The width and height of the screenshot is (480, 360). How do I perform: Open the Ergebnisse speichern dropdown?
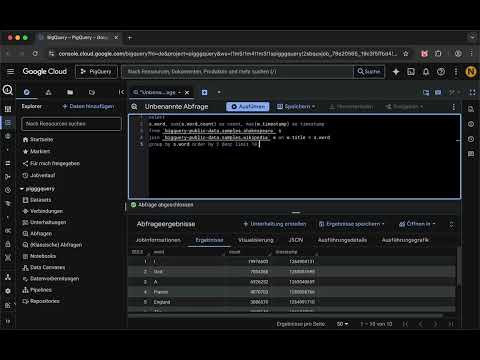[x=352, y=224]
